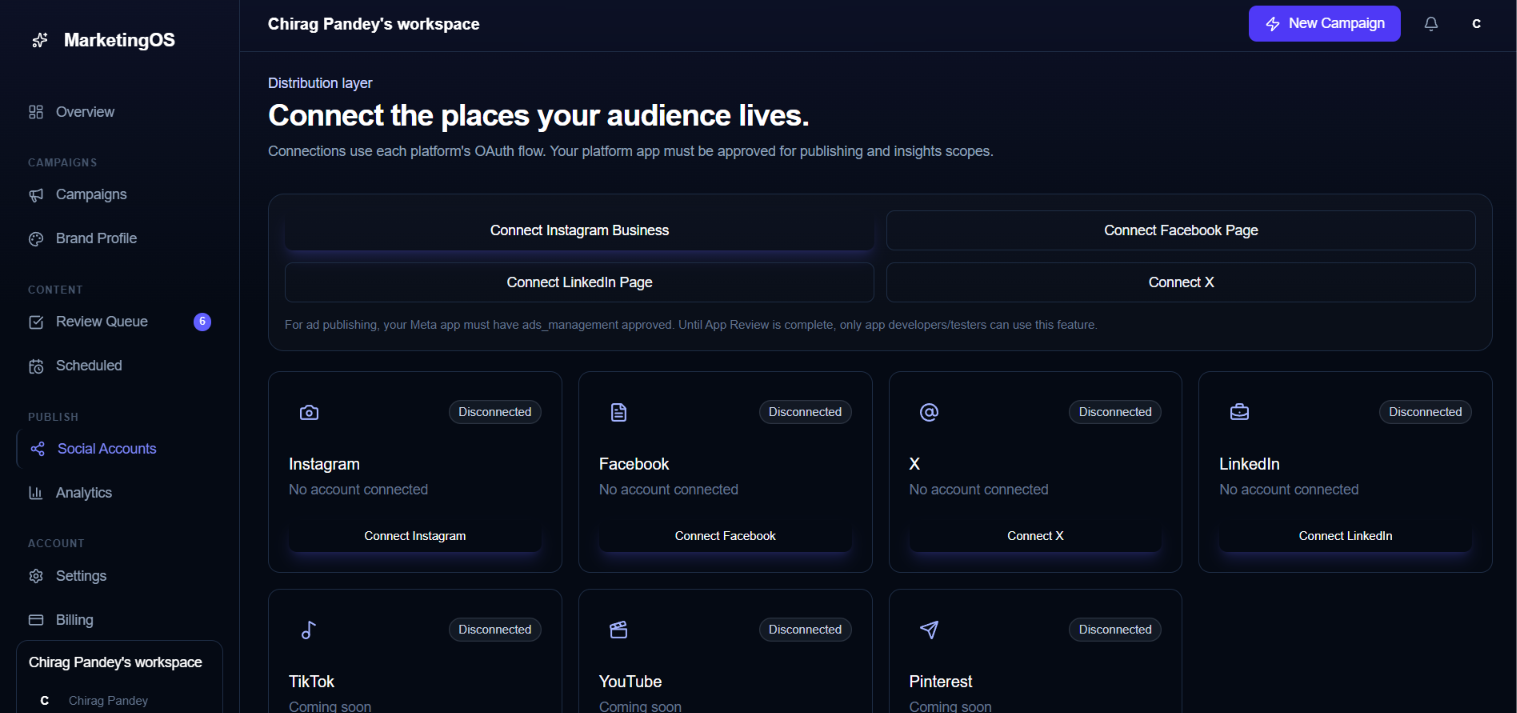Click the Review Queue checkbox icon
The image size is (1517, 713).
click(x=36, y=322)
